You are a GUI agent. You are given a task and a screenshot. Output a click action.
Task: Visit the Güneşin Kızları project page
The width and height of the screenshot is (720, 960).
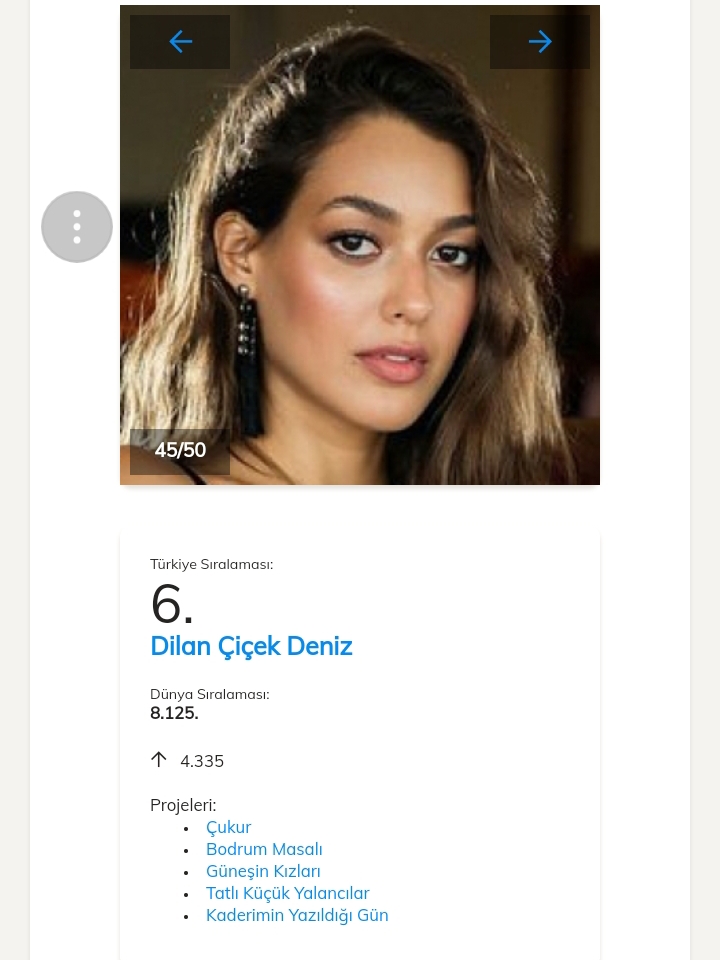click(263, 872)
